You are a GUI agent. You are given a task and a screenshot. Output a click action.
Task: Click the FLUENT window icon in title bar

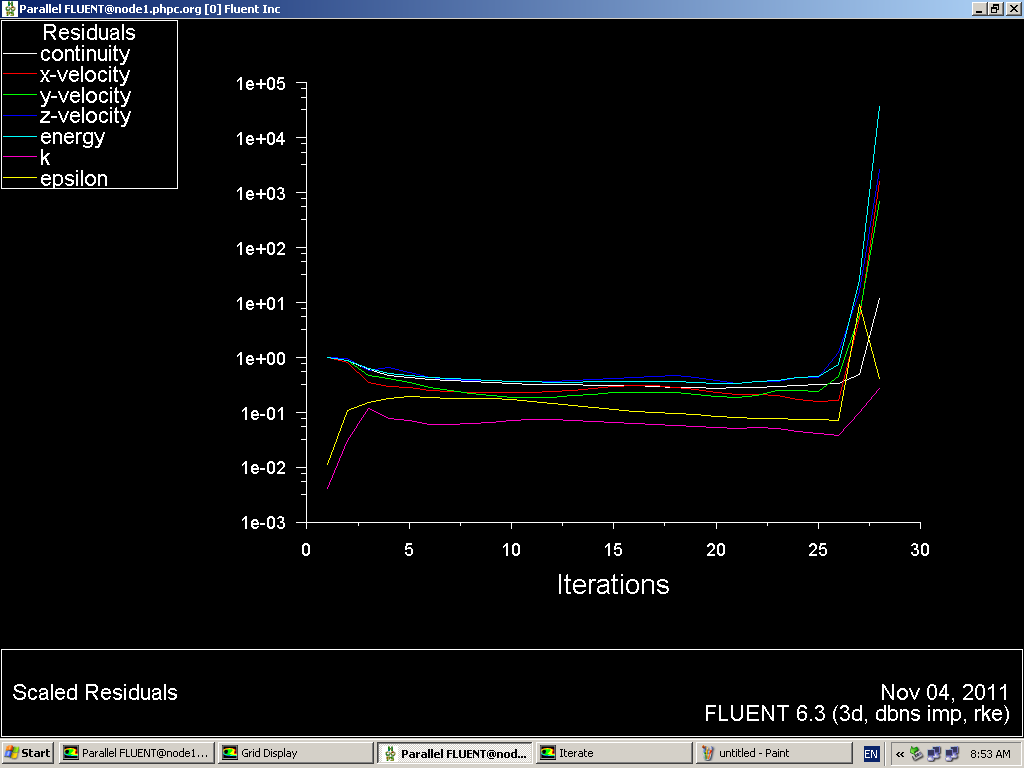pyautogui.click(x=10, y=9)
